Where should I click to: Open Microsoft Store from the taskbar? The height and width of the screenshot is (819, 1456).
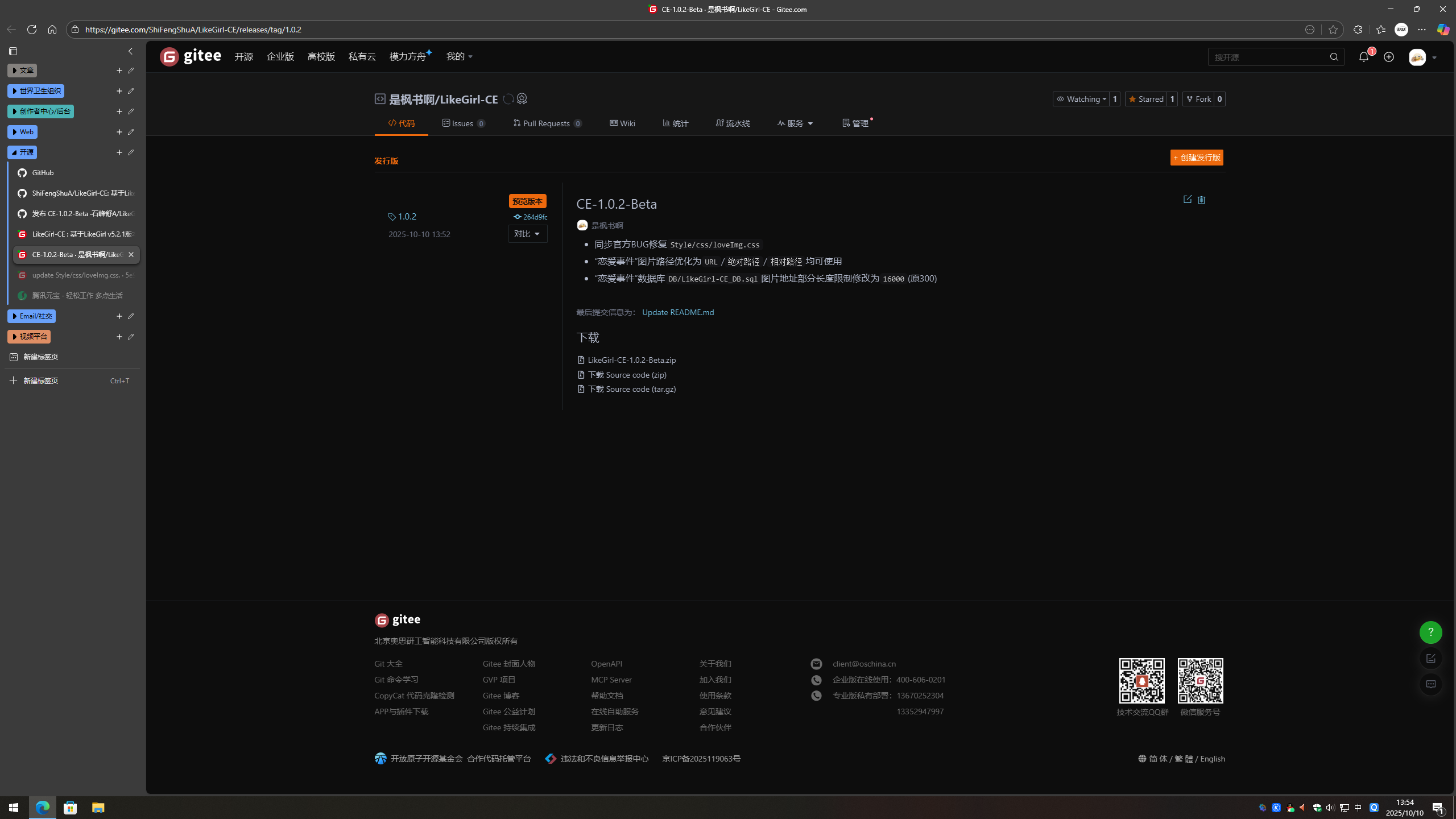[x=71, y=808]
